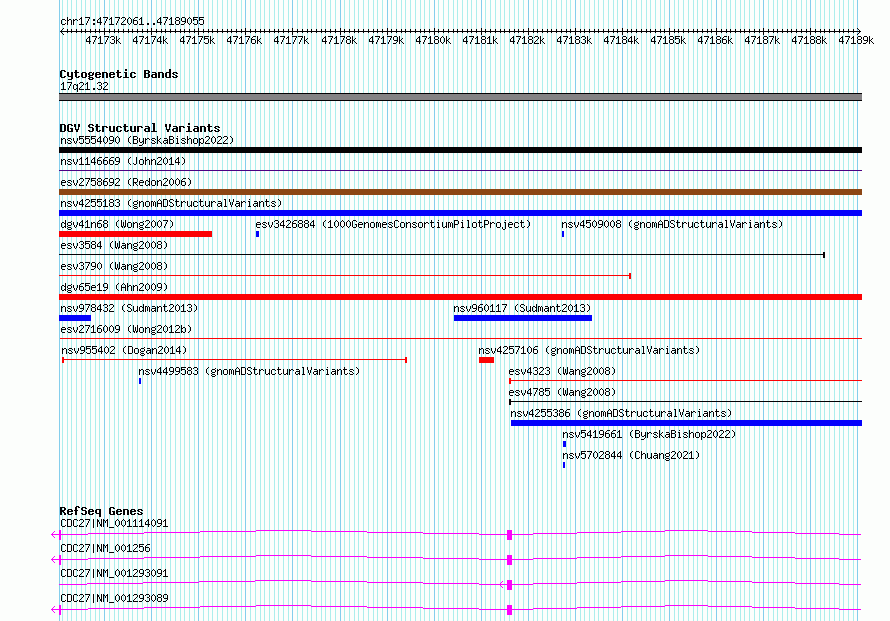This screenshot has height=621, width=890.
Task: Click the magenta exon on CDC27|NM_001293091
Action: pyautogui.click(x=510, y=585)
